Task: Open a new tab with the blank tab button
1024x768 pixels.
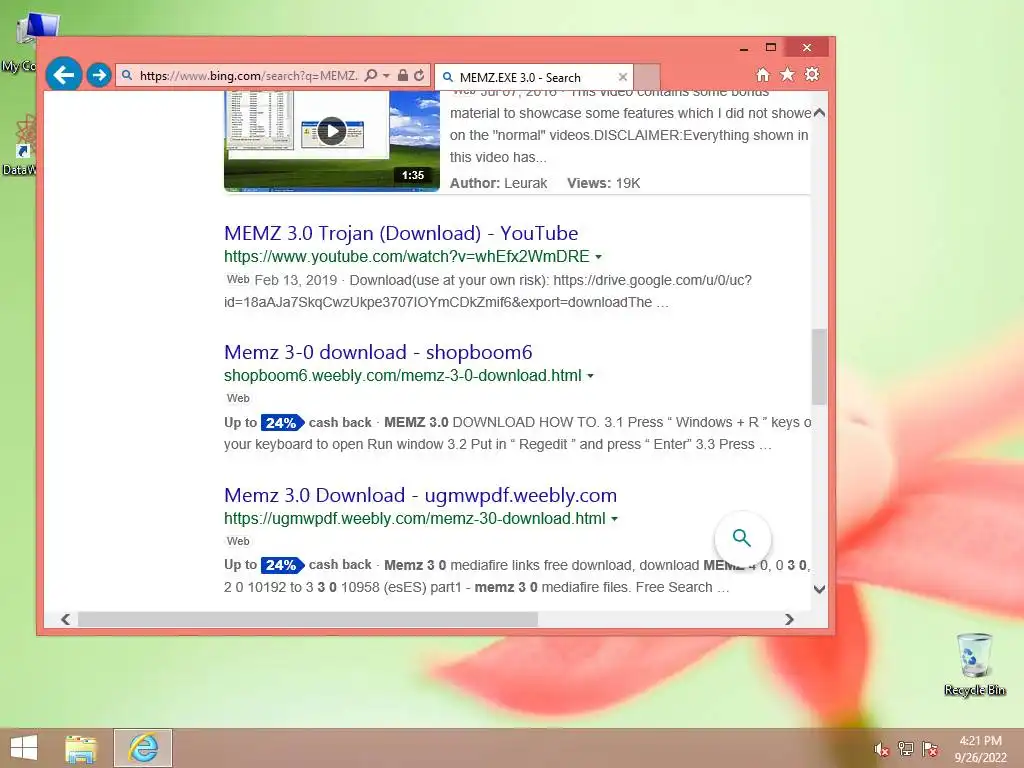Action: coord(647,77)
